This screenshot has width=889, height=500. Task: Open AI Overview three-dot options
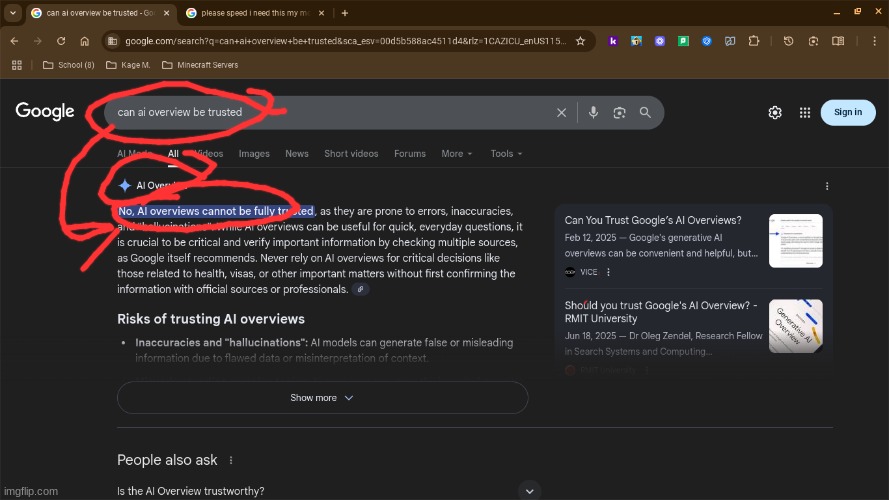tap(827, 186)
